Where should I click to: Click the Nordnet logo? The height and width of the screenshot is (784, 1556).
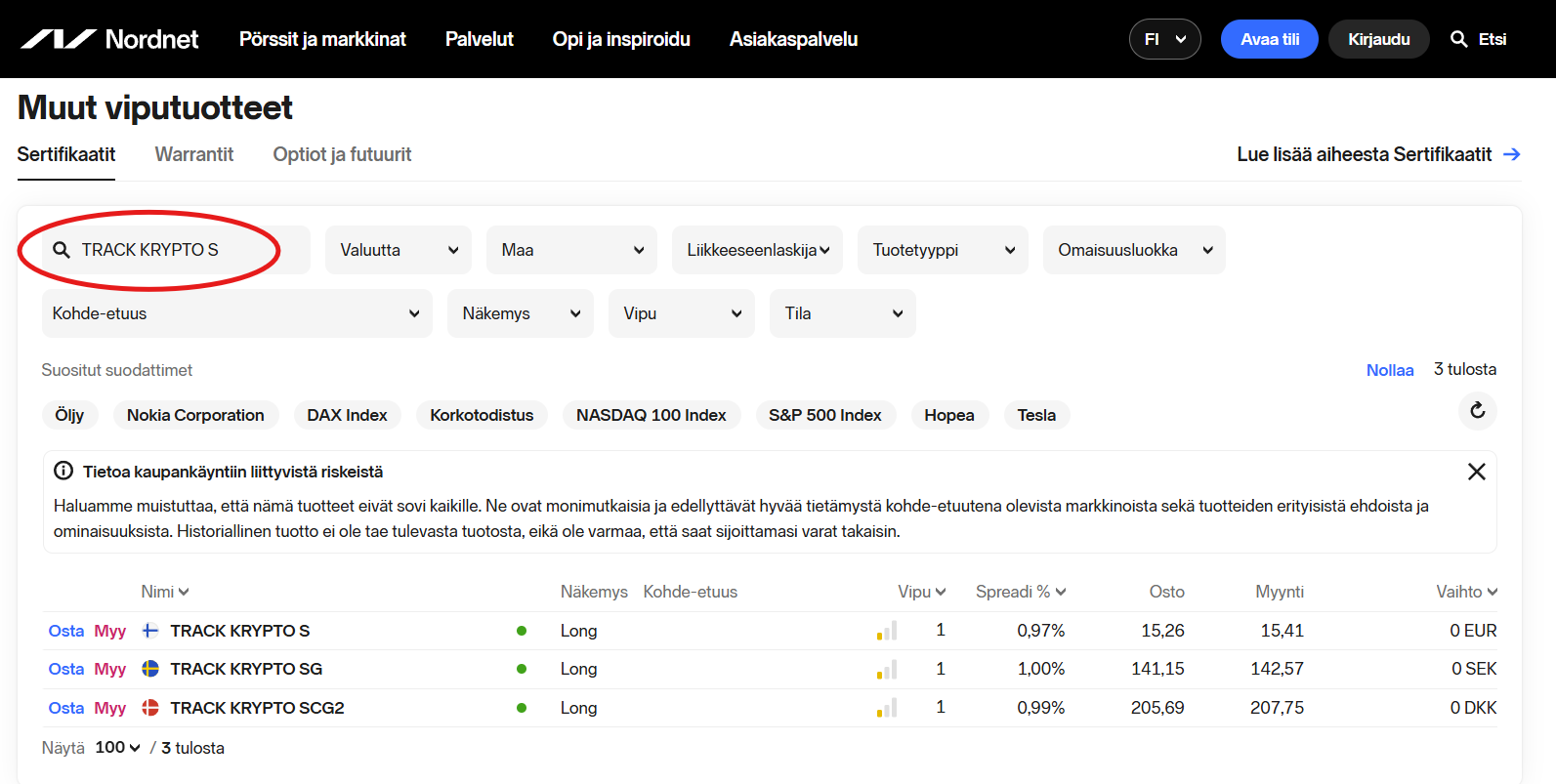(x=109, y=39)
